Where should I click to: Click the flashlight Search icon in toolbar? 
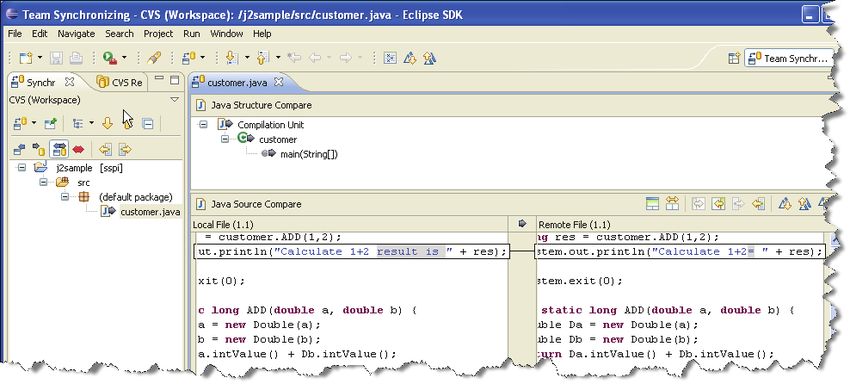point(154,57)
